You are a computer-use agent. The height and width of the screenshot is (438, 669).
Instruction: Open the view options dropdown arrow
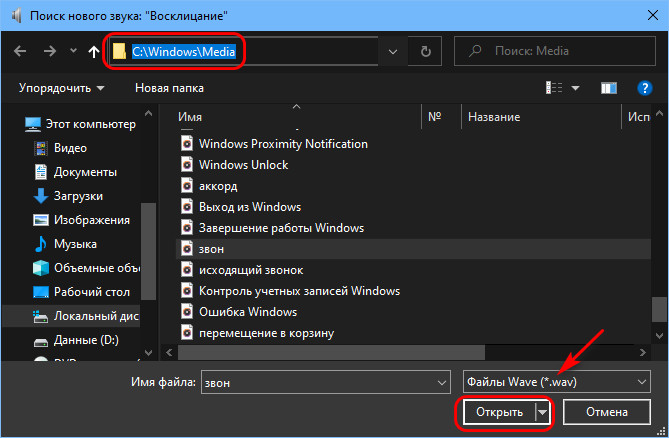575,88
